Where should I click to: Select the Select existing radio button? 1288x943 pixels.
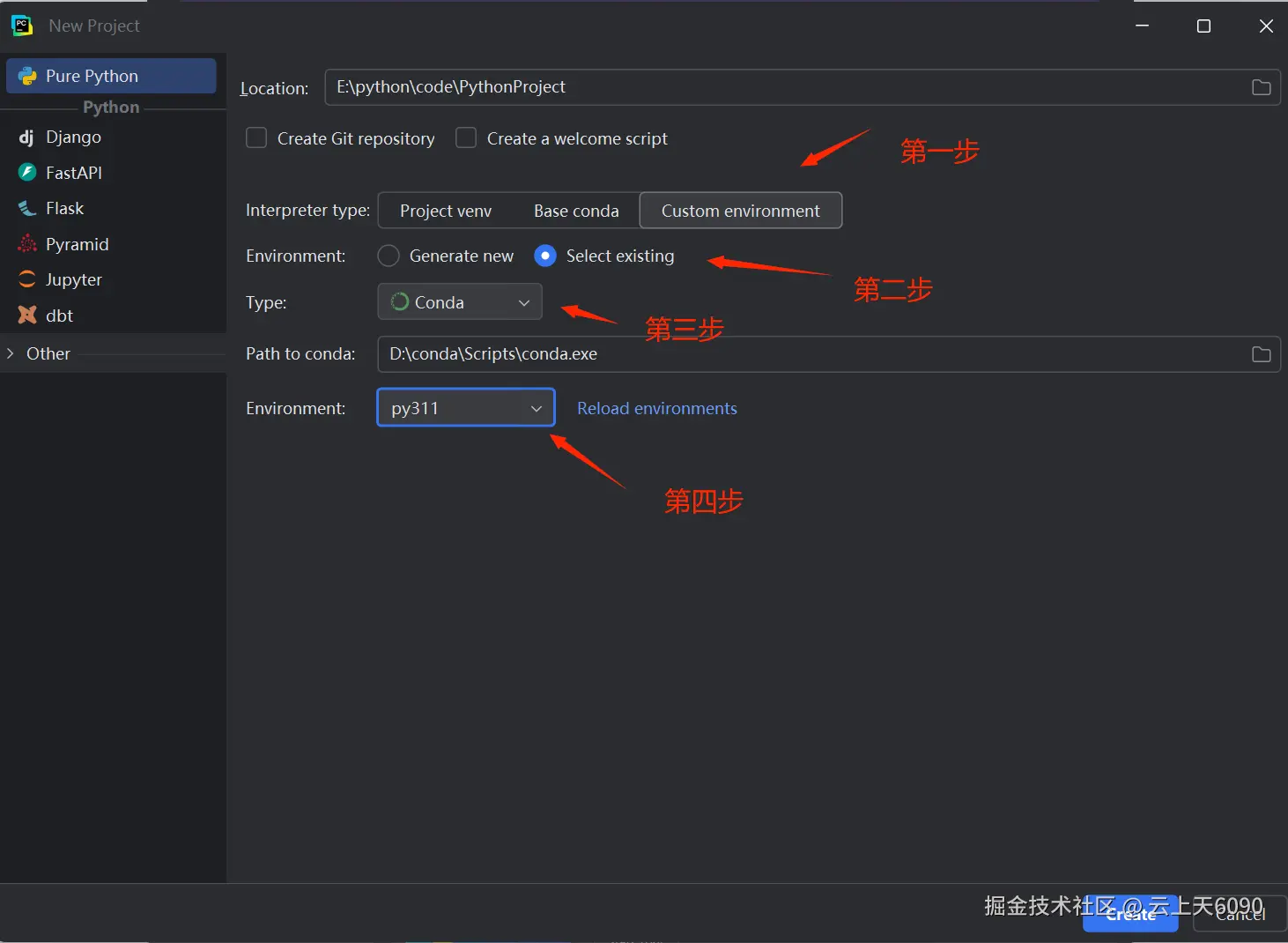[x=545, y=256]
